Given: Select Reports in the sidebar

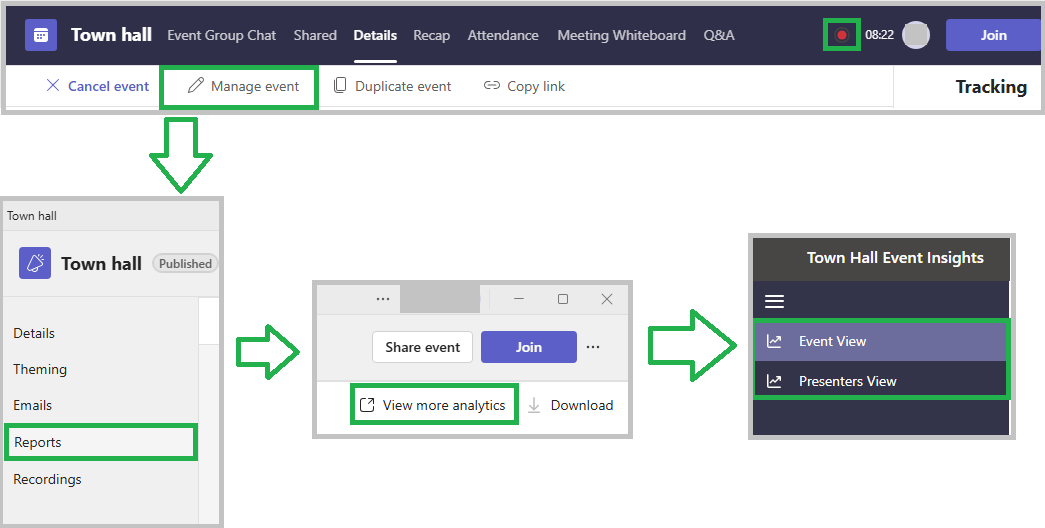Looking at the screenshot, I should tap(101, 442).
